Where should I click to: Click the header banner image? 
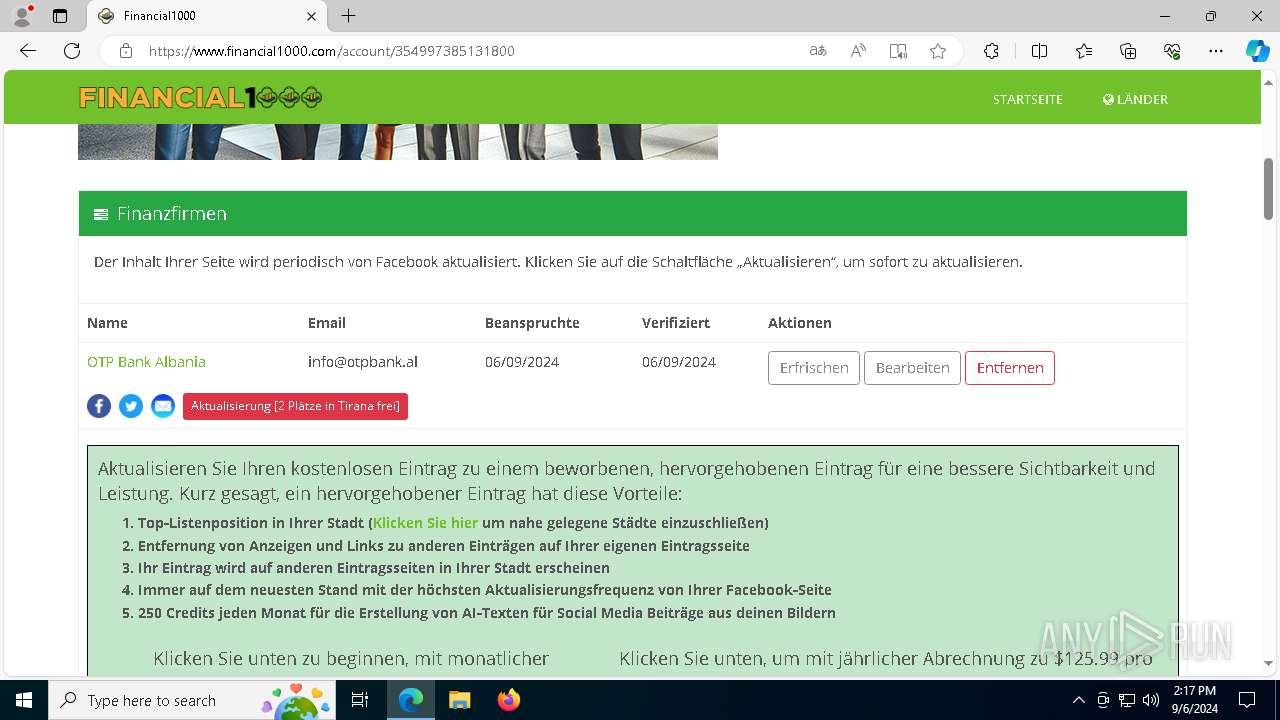[398, 142]
